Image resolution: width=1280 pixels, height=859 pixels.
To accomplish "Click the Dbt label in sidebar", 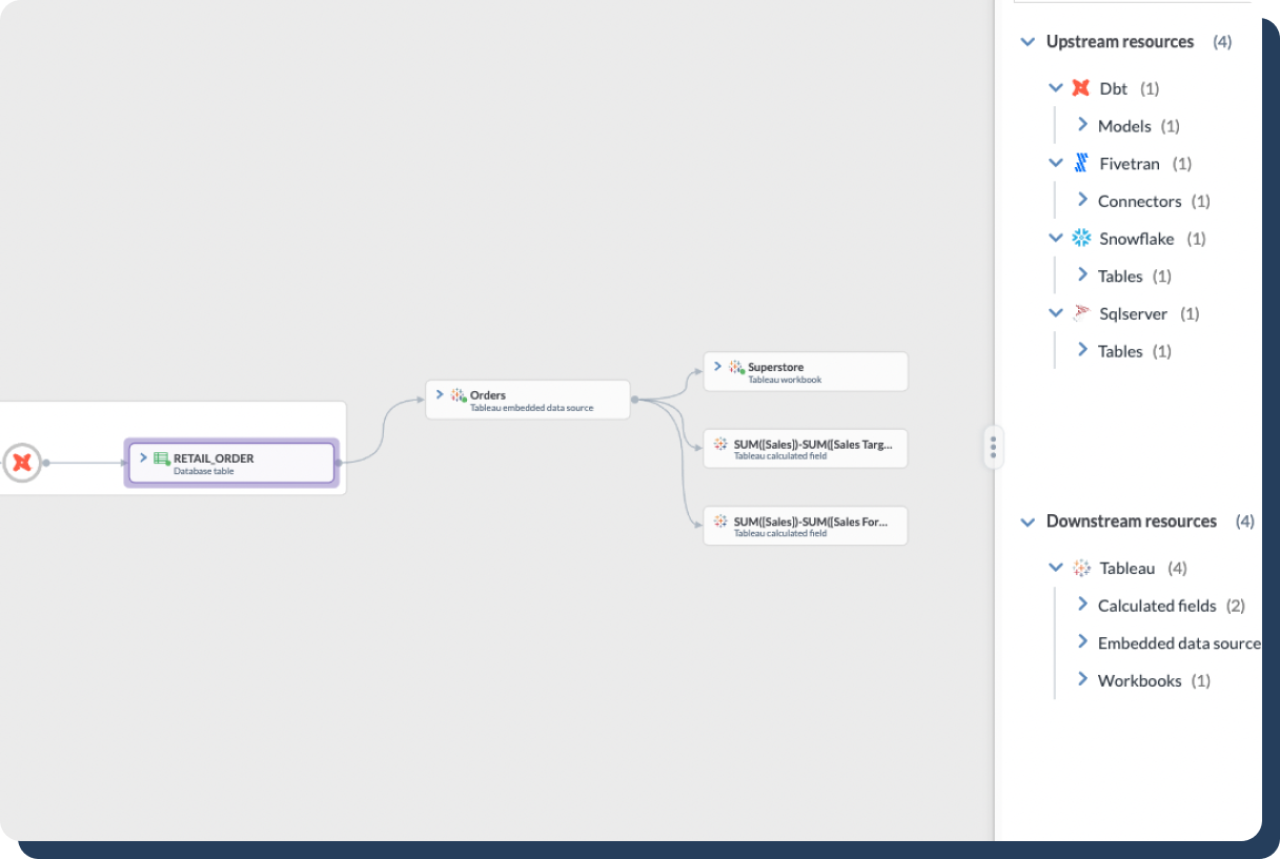I will pyautogui.click(x=1113, y=89).
